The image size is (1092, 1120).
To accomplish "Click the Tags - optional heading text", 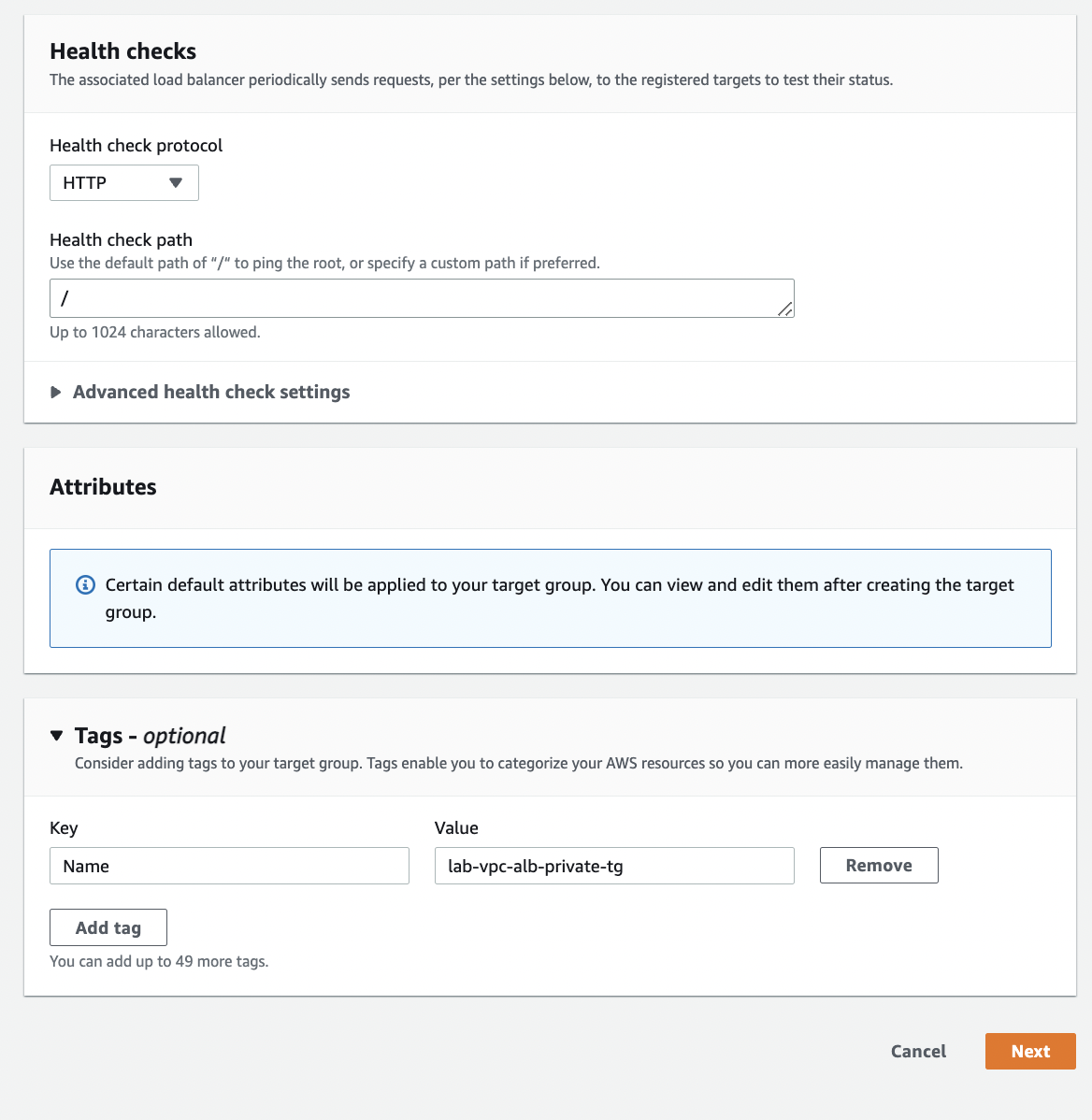I will [x=150, y=736].
